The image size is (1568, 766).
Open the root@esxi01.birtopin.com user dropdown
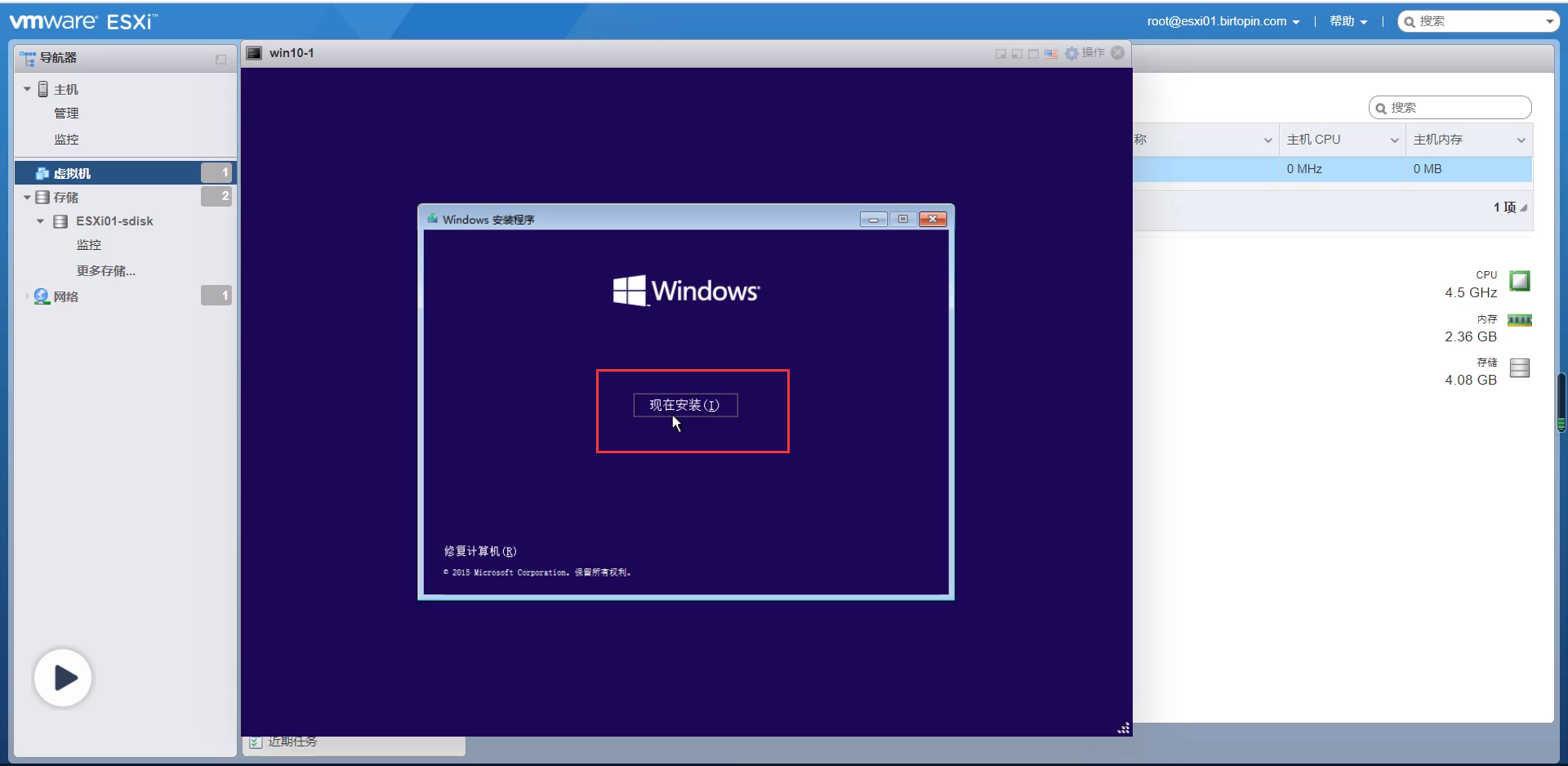tap(1223, 22)
